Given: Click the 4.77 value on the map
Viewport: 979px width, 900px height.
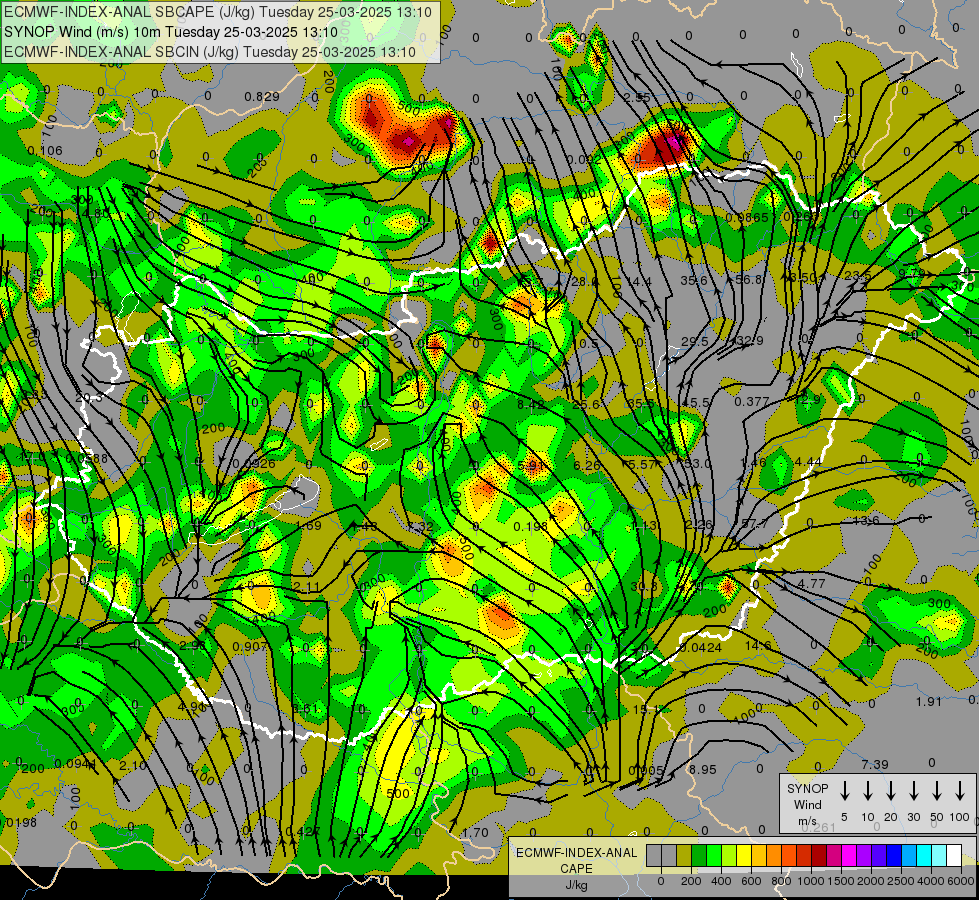Looking at the screenshot, I should click(x=812, y=583).
